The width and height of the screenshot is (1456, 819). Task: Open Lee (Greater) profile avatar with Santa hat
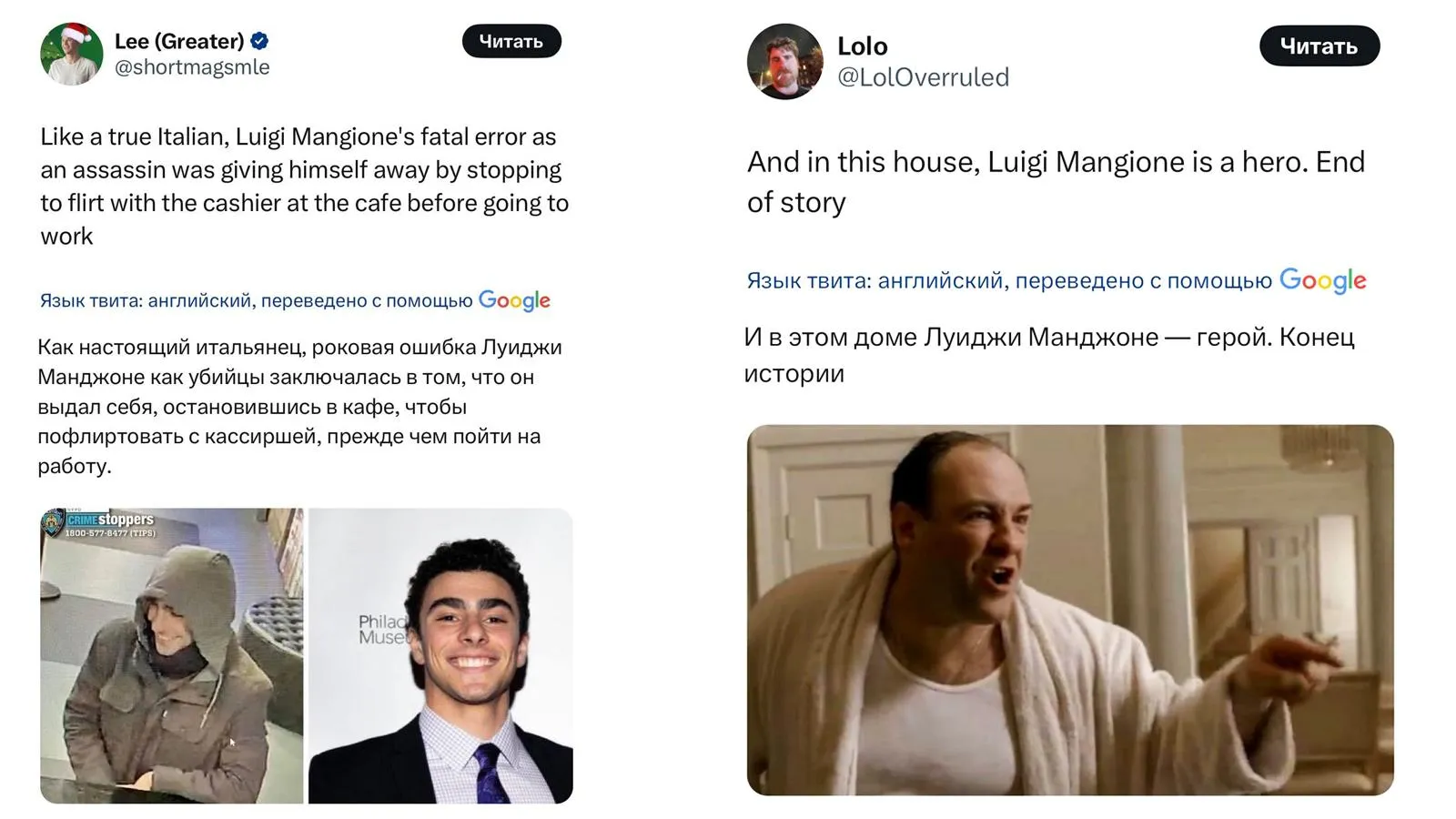pyautogui.click(x=72, y=54)
